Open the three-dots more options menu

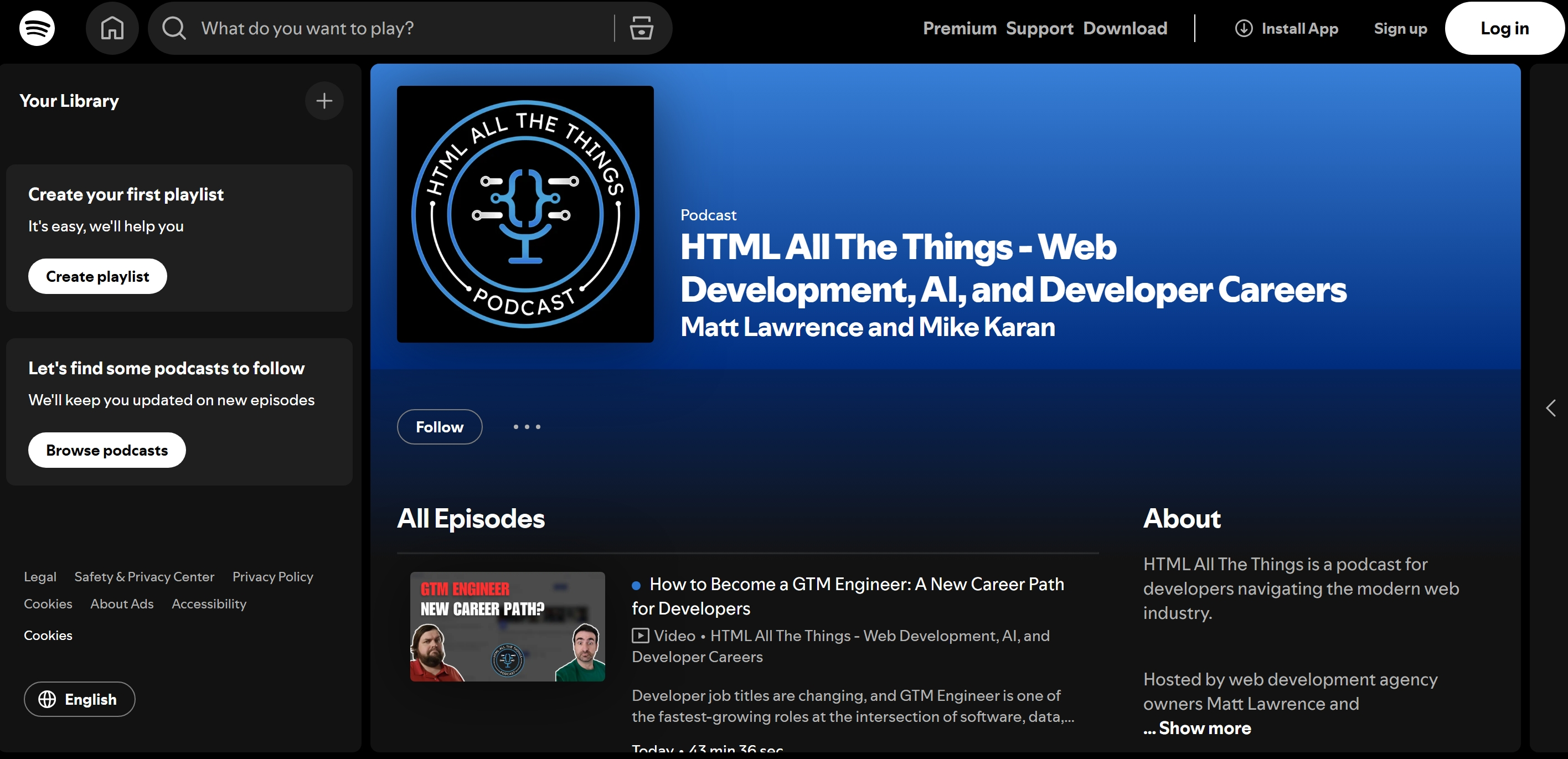click(527, 427)
